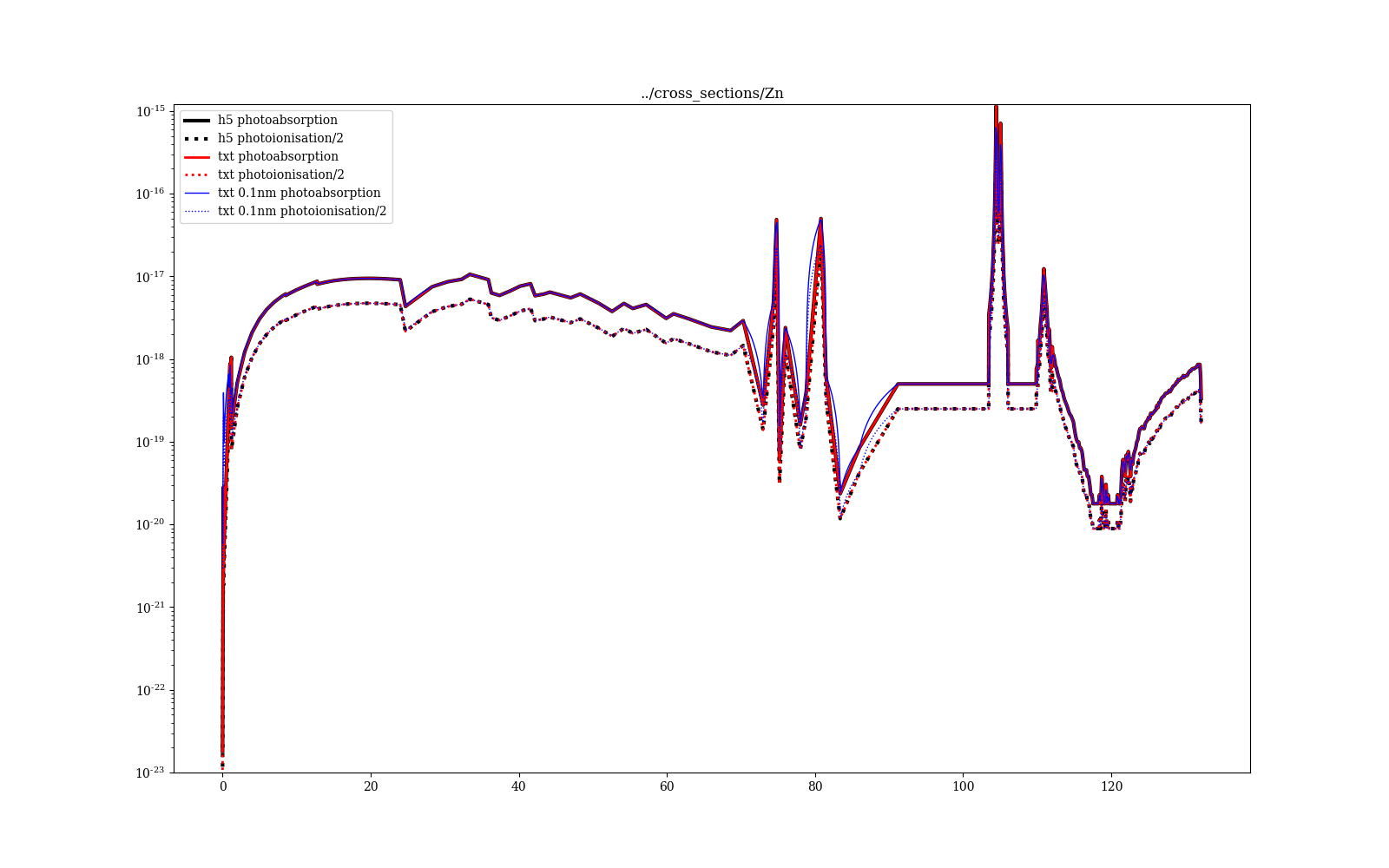Click y-axis tick label 10^-20
The image size is (1389, 868).
tap(150, 524)
